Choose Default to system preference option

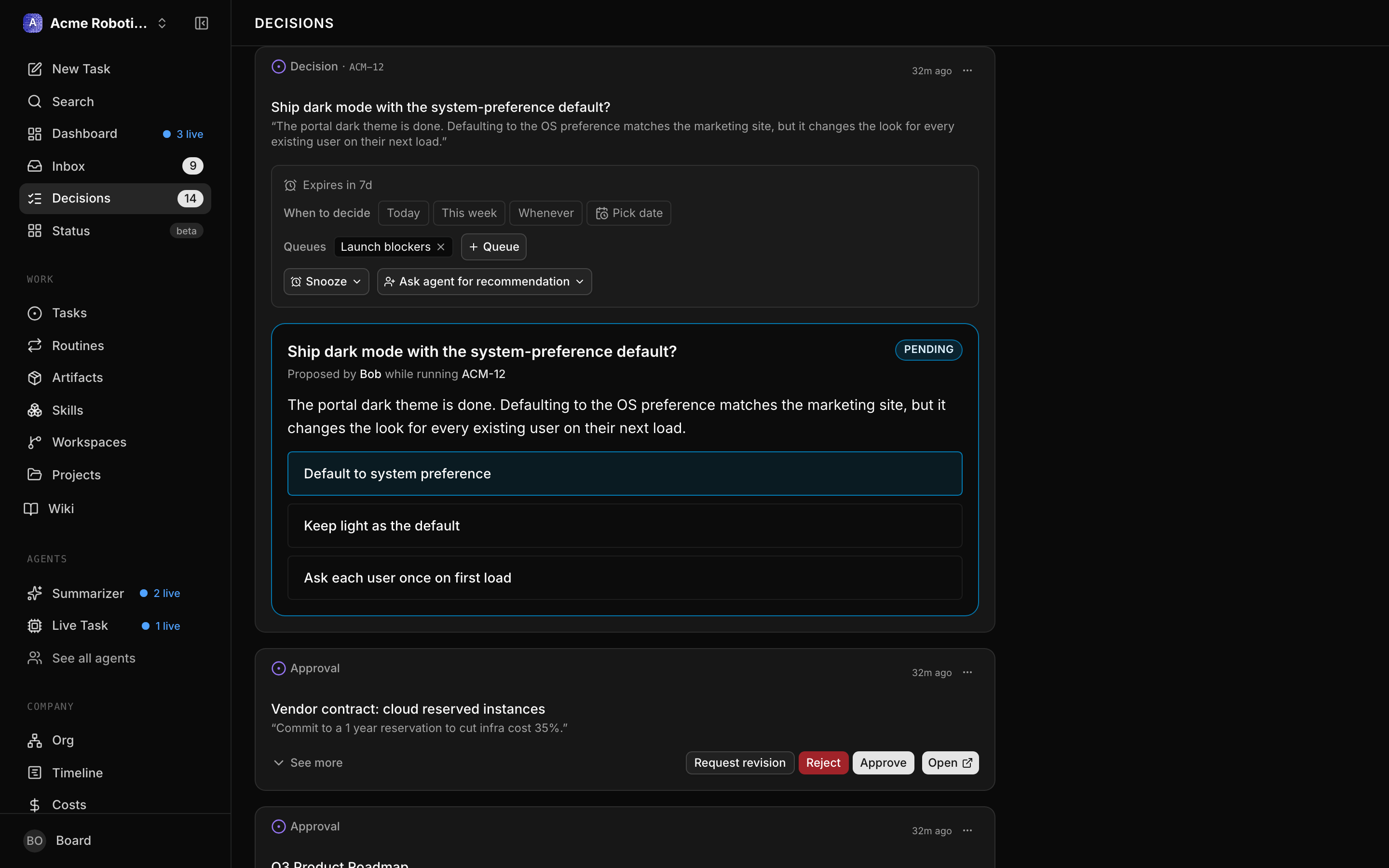point(625,474)
